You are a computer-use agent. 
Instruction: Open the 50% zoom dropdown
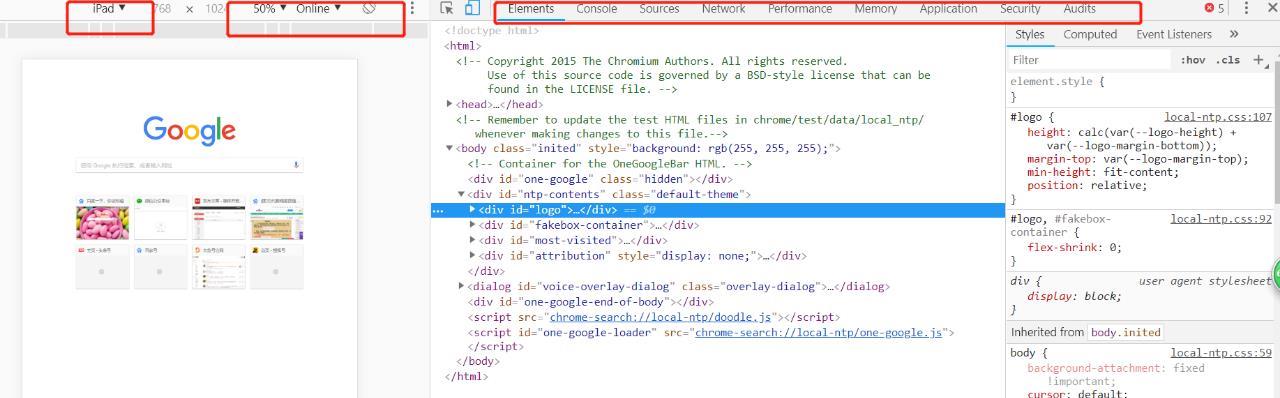269,8
